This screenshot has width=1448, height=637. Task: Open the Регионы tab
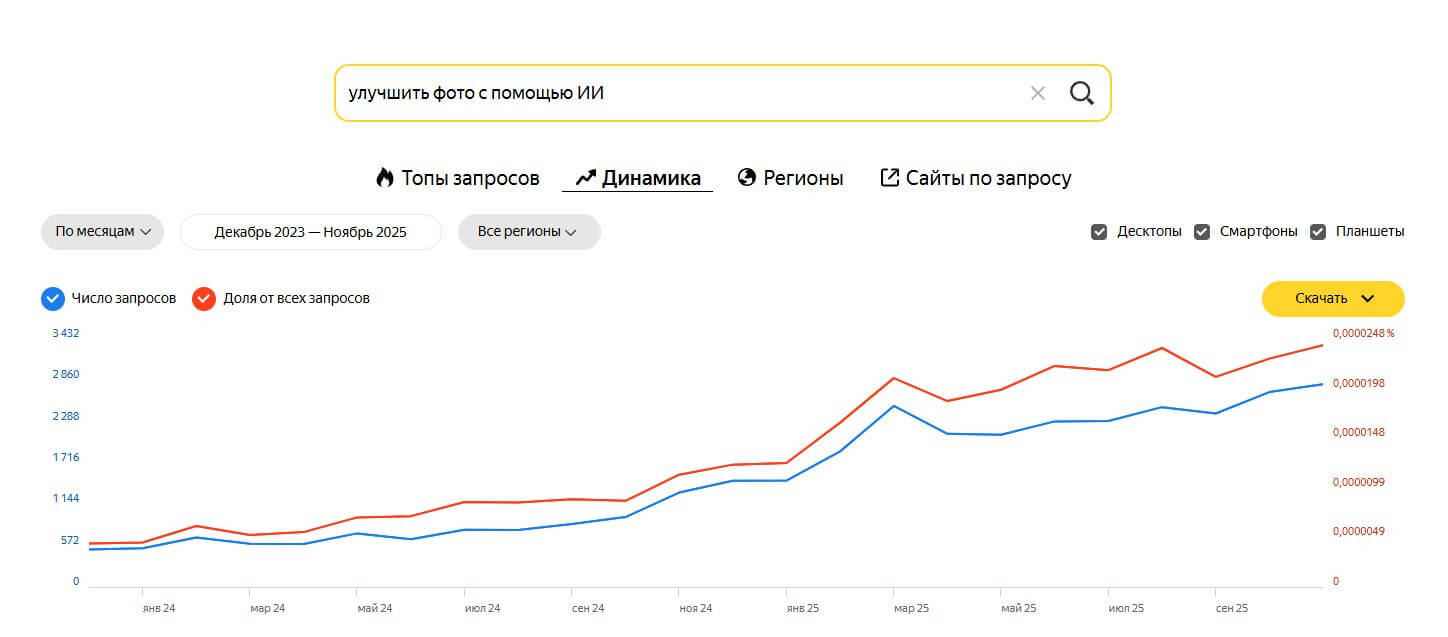[x=803, y=178]
